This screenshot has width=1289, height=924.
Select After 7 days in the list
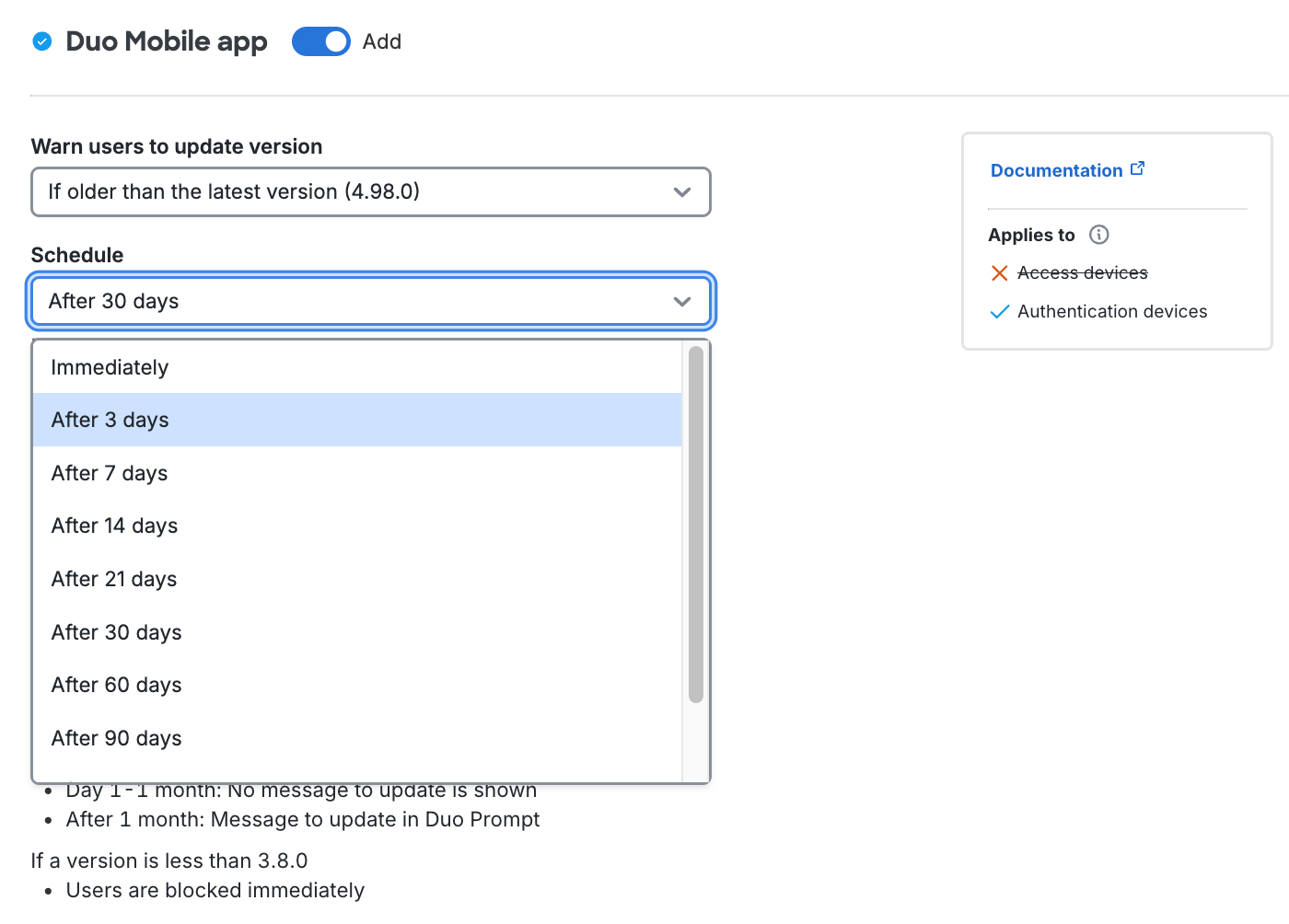pos(110,473)
